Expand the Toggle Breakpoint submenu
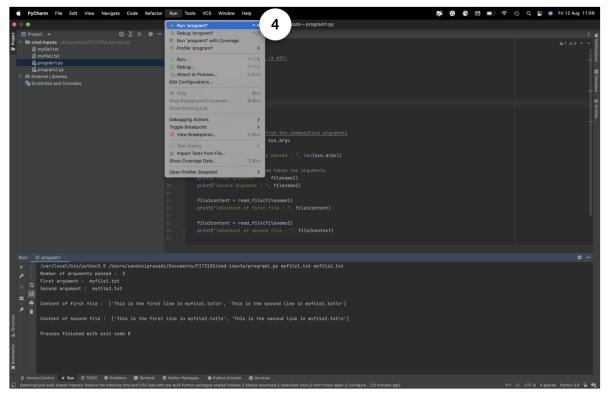This screenshot has height=394, width=608. tap(215, 127)
